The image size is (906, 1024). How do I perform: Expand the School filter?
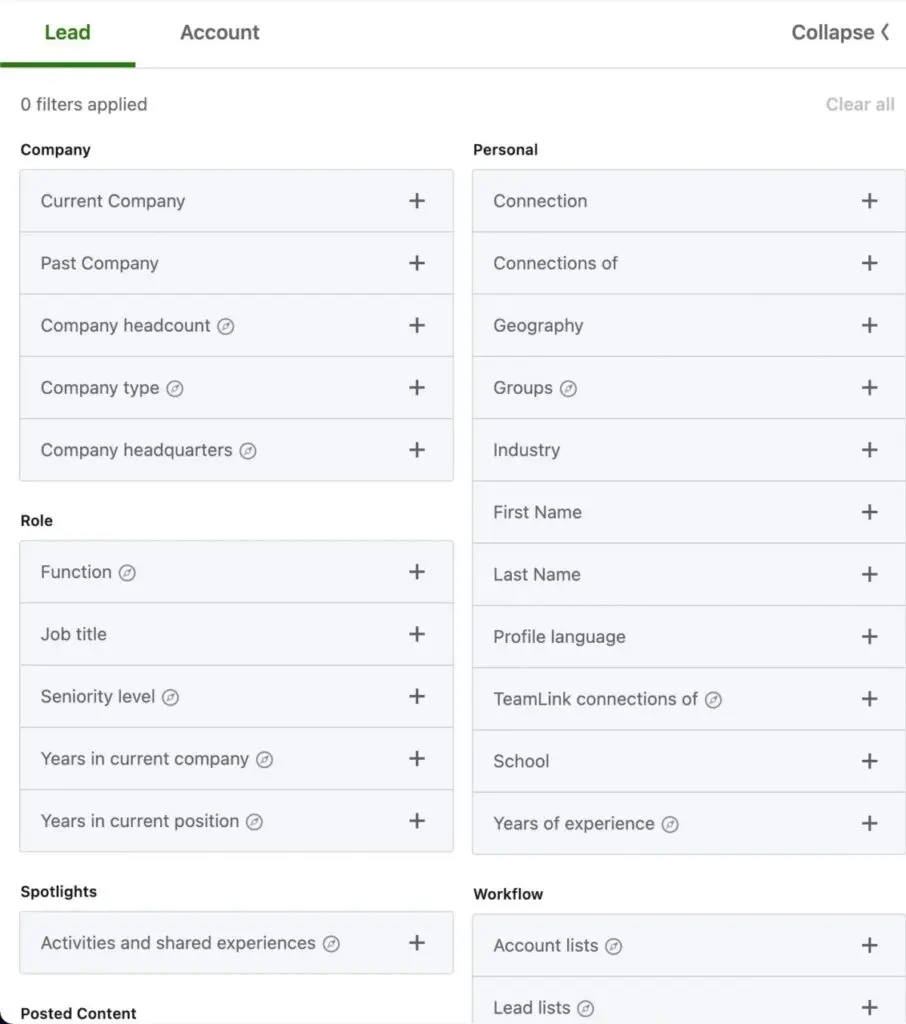click(x=869, y=761)
